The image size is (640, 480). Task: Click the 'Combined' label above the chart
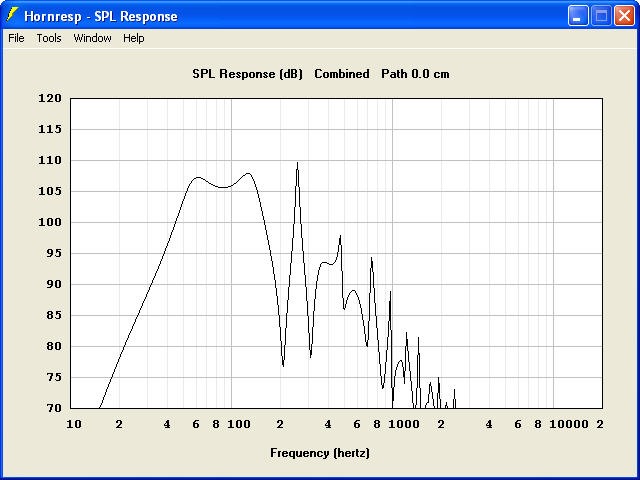(342, 74)
